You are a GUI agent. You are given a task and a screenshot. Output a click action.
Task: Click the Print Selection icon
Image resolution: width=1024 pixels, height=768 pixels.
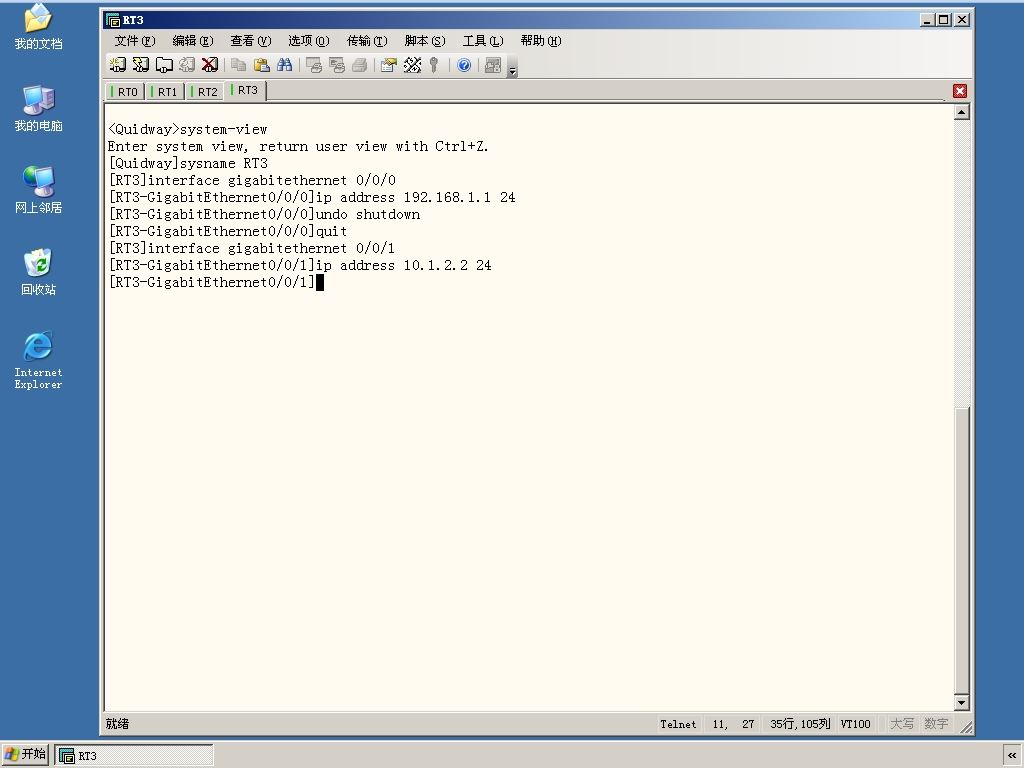pyautogui.click(x=337, y=65)
